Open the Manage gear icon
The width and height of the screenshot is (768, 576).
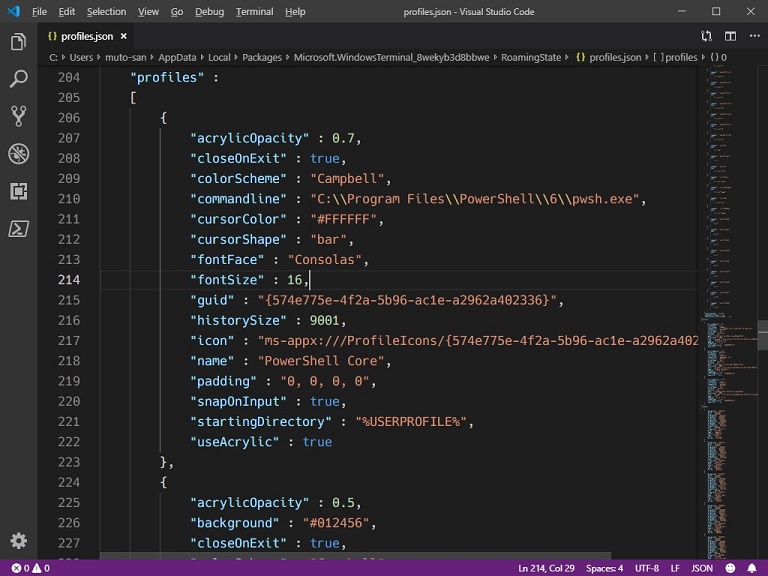pyautogui.click(x=19, y=541)
